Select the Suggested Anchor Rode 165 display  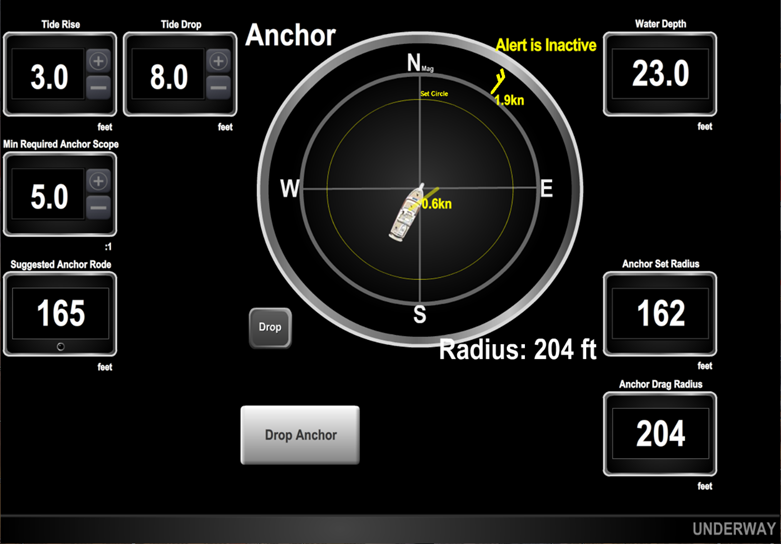pyautogui.click(x=60, y=313)
